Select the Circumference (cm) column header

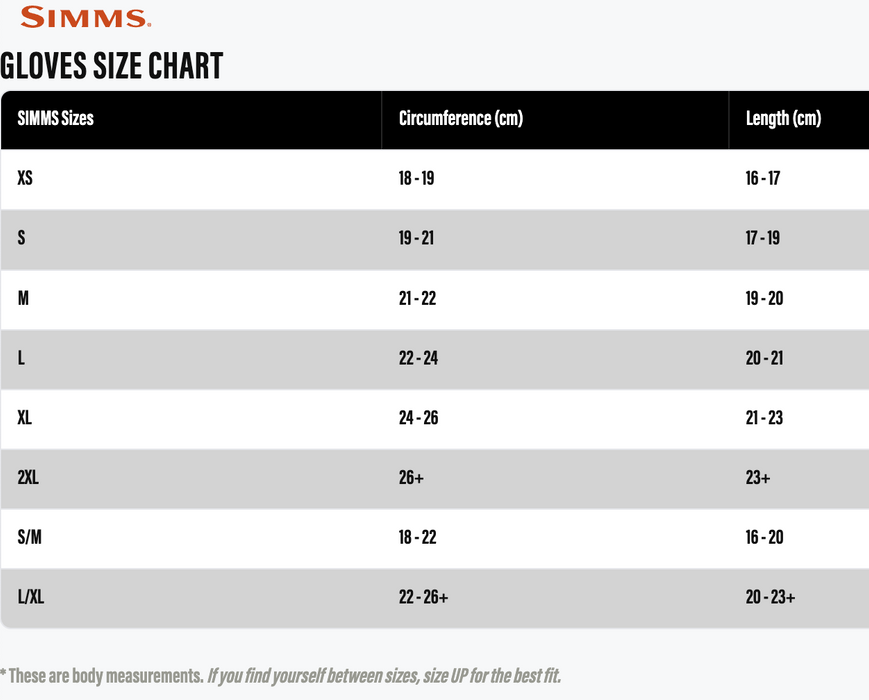pos(461,118)
